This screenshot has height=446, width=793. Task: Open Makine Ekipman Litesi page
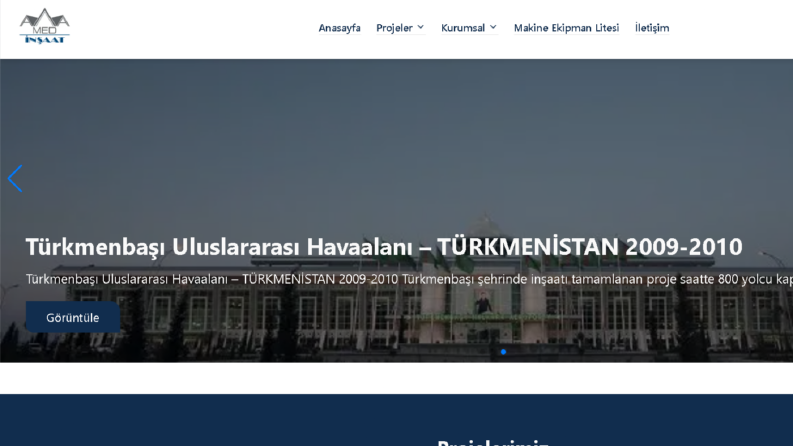(x=566, y=28)
